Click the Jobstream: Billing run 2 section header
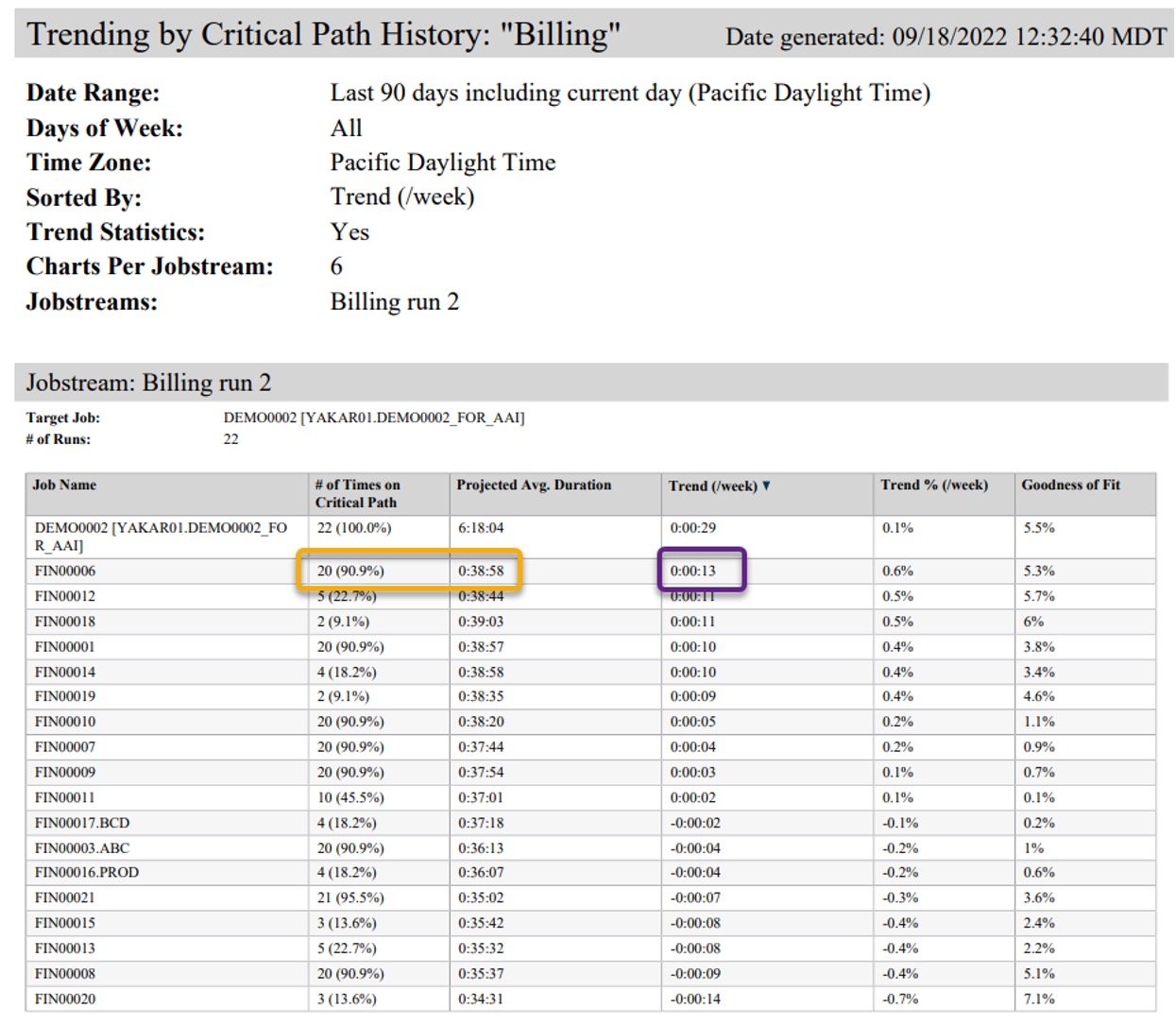Image resolution: width=1176 pixels, height=1025 pixels. pyautogui.click(x=148, y=383)
